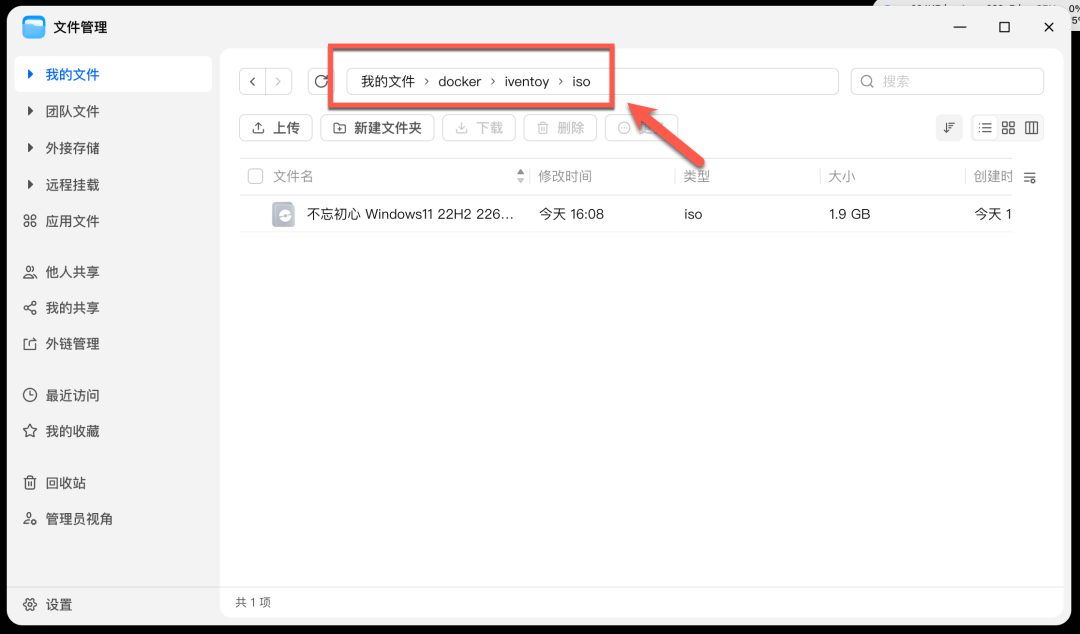Minimize the 文件管理 window
Viewport: 1080px width, 634px height.
click(960, 27)
